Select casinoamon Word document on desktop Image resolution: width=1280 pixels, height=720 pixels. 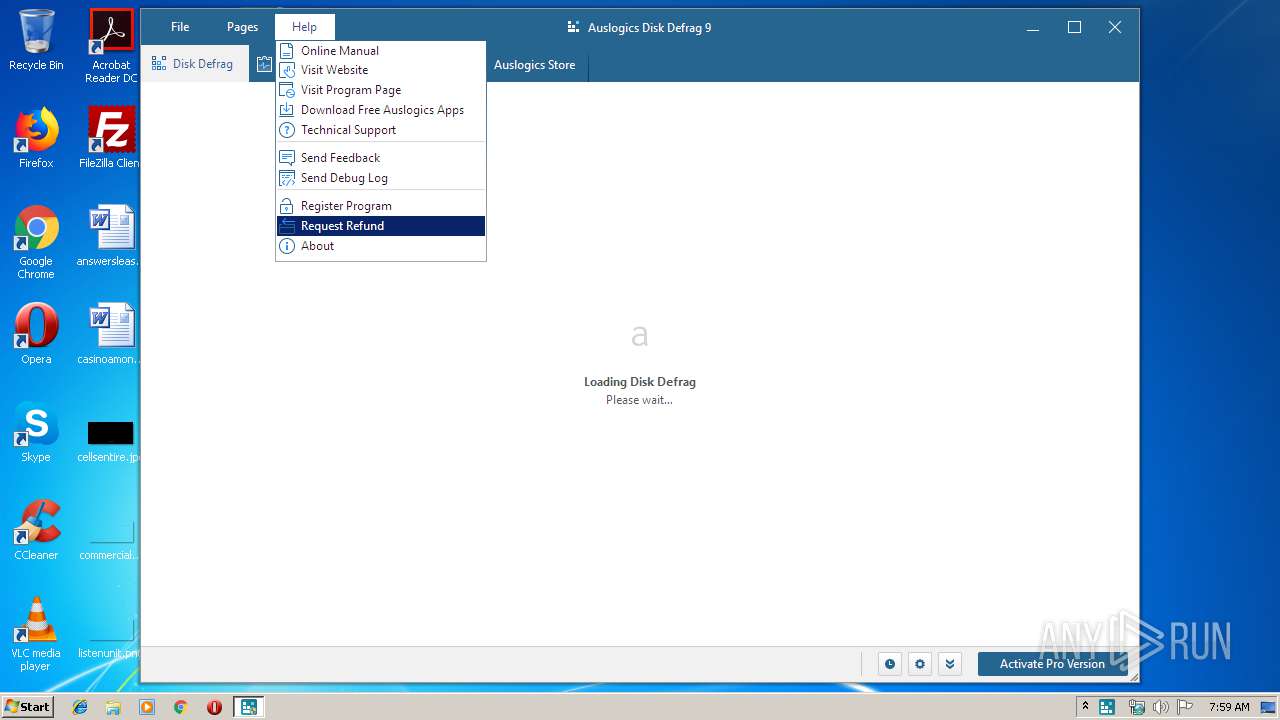pyautogui.click(x=110, y=334)
